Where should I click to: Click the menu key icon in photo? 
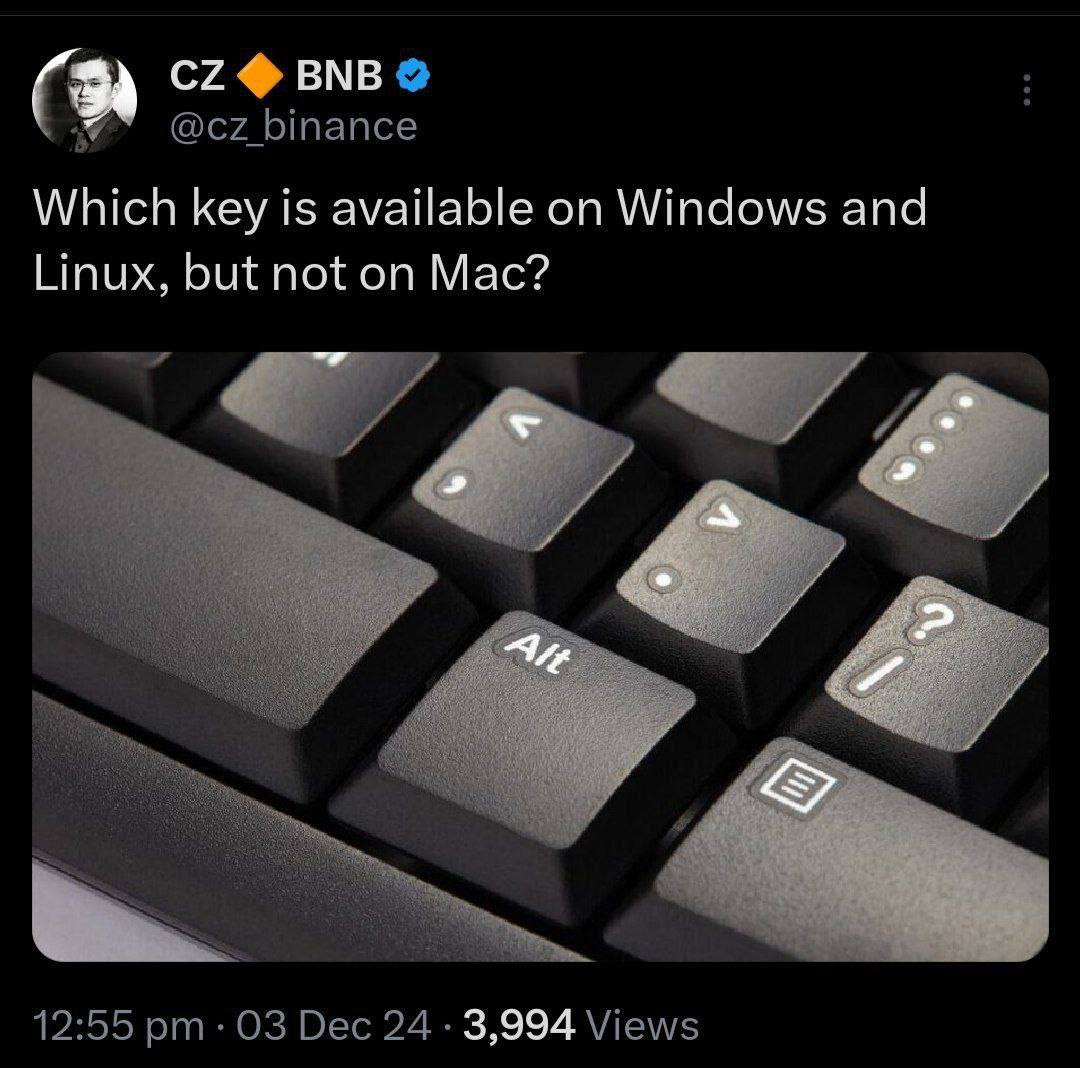point(794,786)
